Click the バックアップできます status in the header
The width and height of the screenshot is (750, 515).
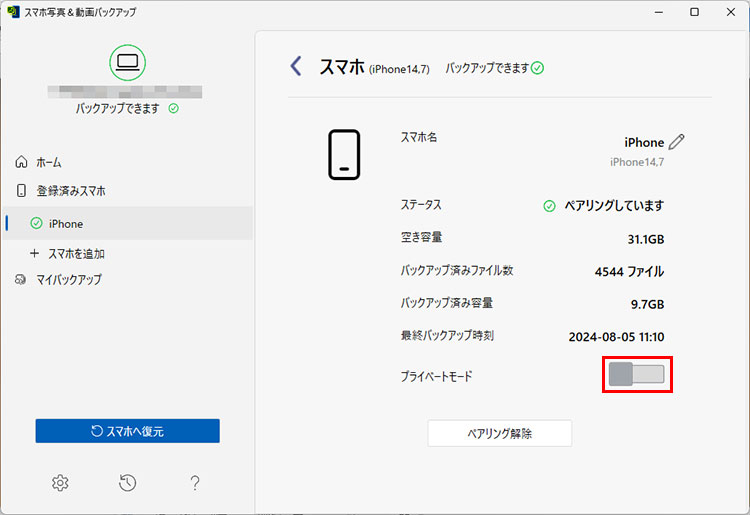pos(494,68)
